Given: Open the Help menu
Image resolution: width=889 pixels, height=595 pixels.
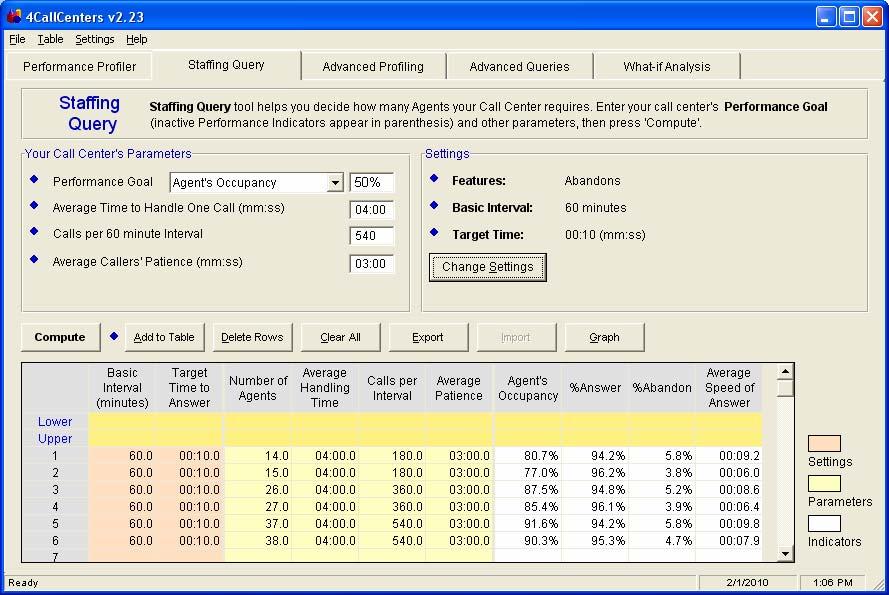Looking at the screenshot, I should click(137, 39).
